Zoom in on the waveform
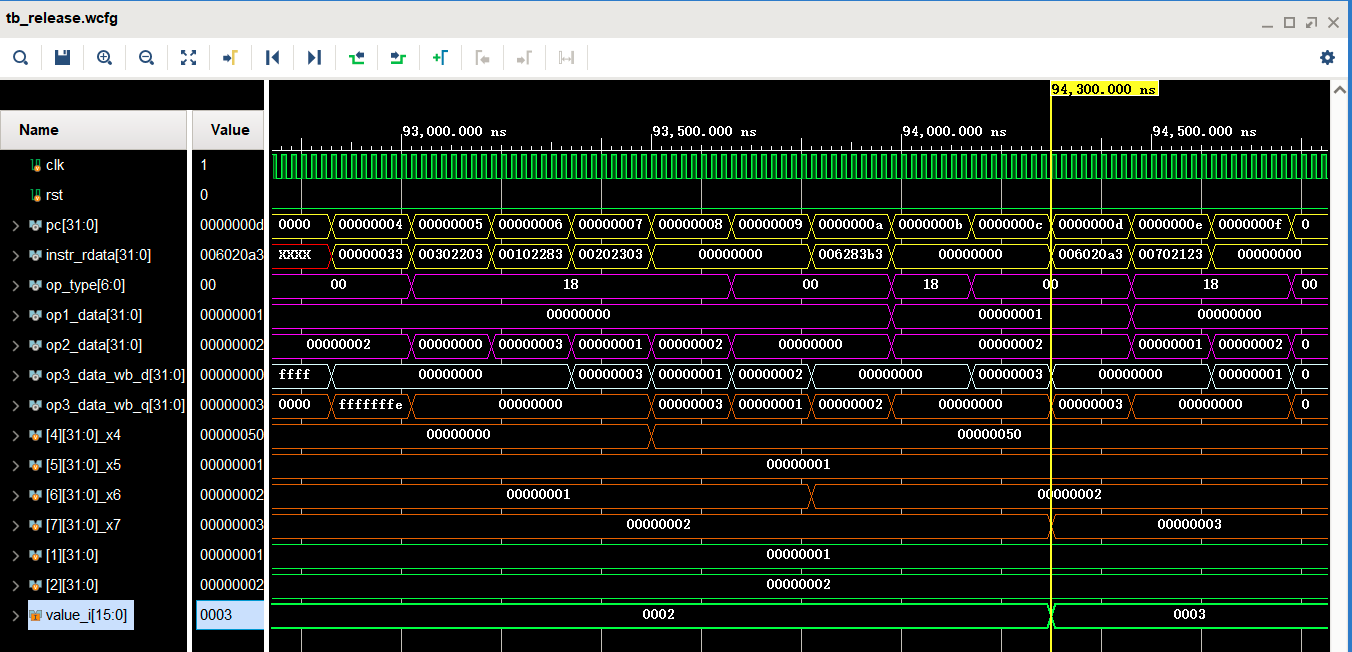Screen dimensions: 1352x652 coord(104,58)
